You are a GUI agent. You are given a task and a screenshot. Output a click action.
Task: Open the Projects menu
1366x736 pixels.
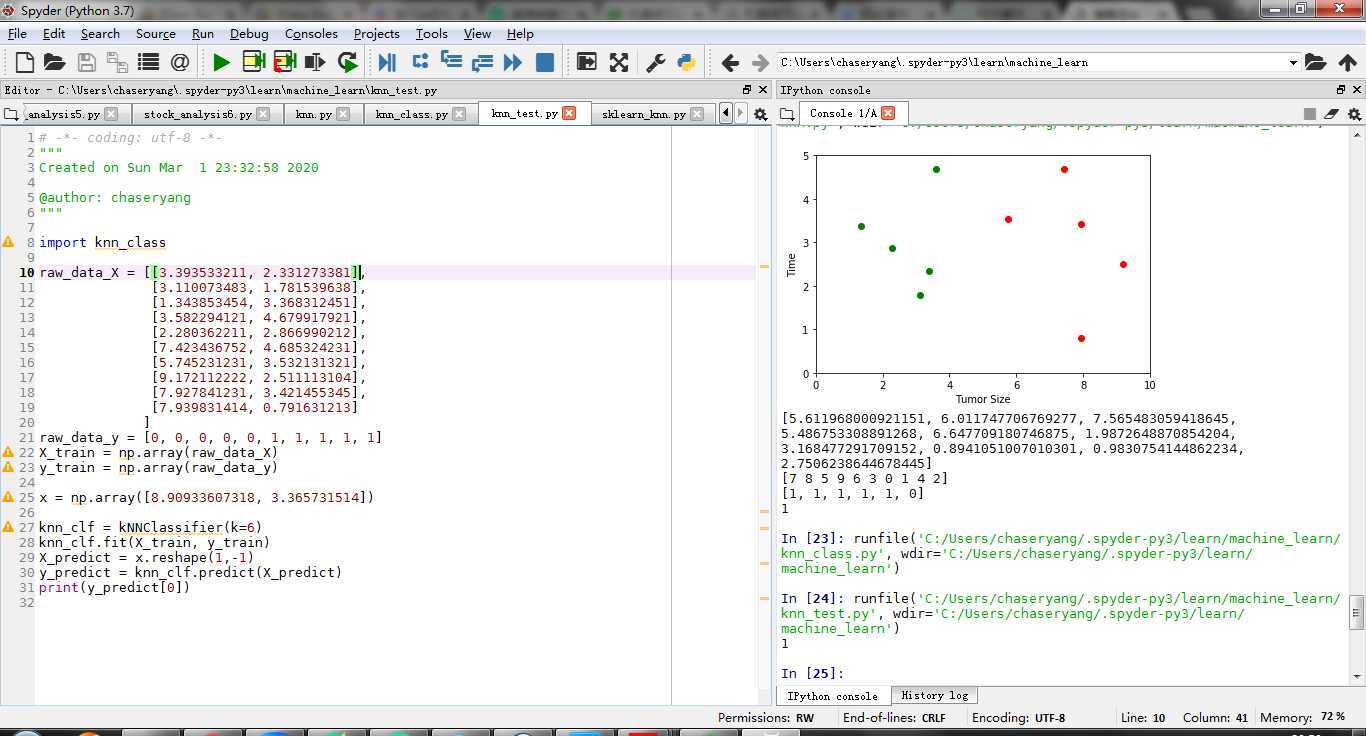click(377, 33)
